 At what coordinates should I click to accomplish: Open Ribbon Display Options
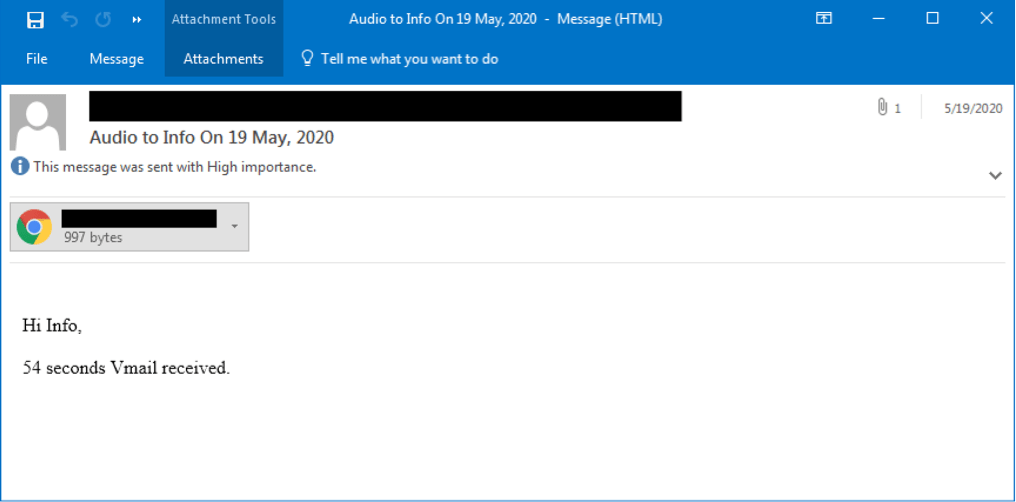(x=824, y=19)
